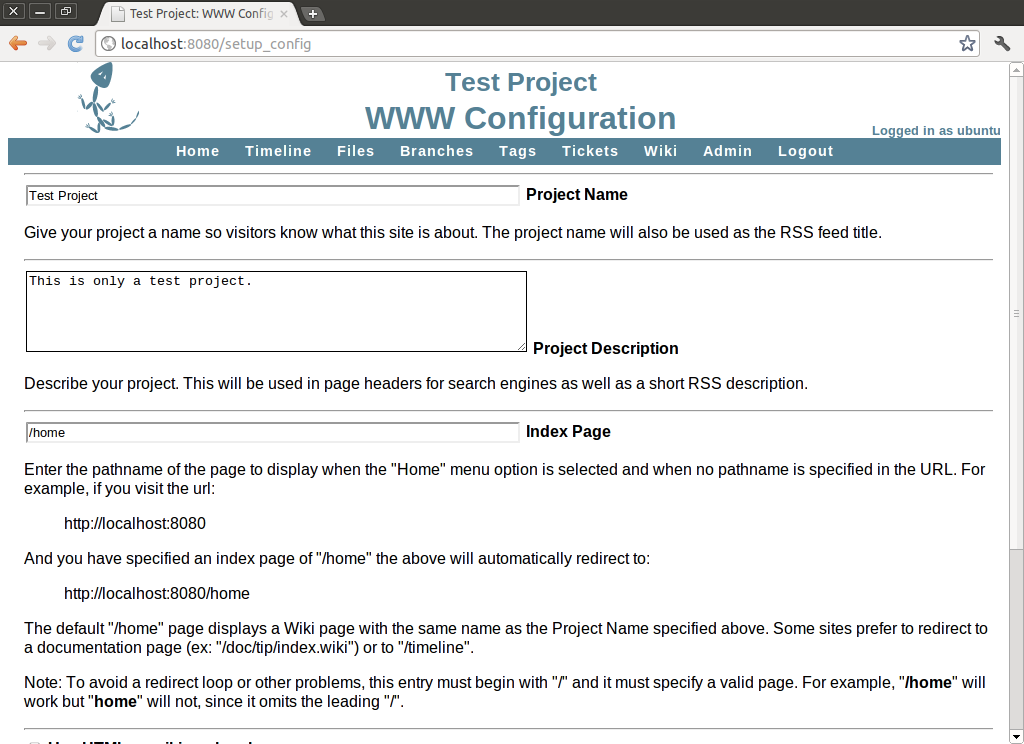Image resolution: width=1024 pixels, height=744 pixels.
Task: Minimize the browser window
Action: point(39,11)
